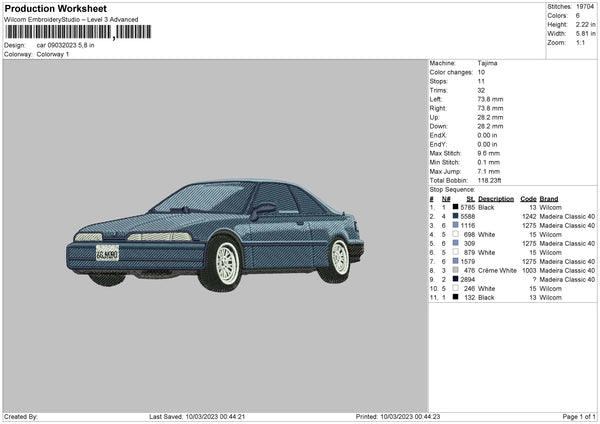This screenshot has width=600, height=424.
Task: Click the St. column header
Action: click(470, 198)
